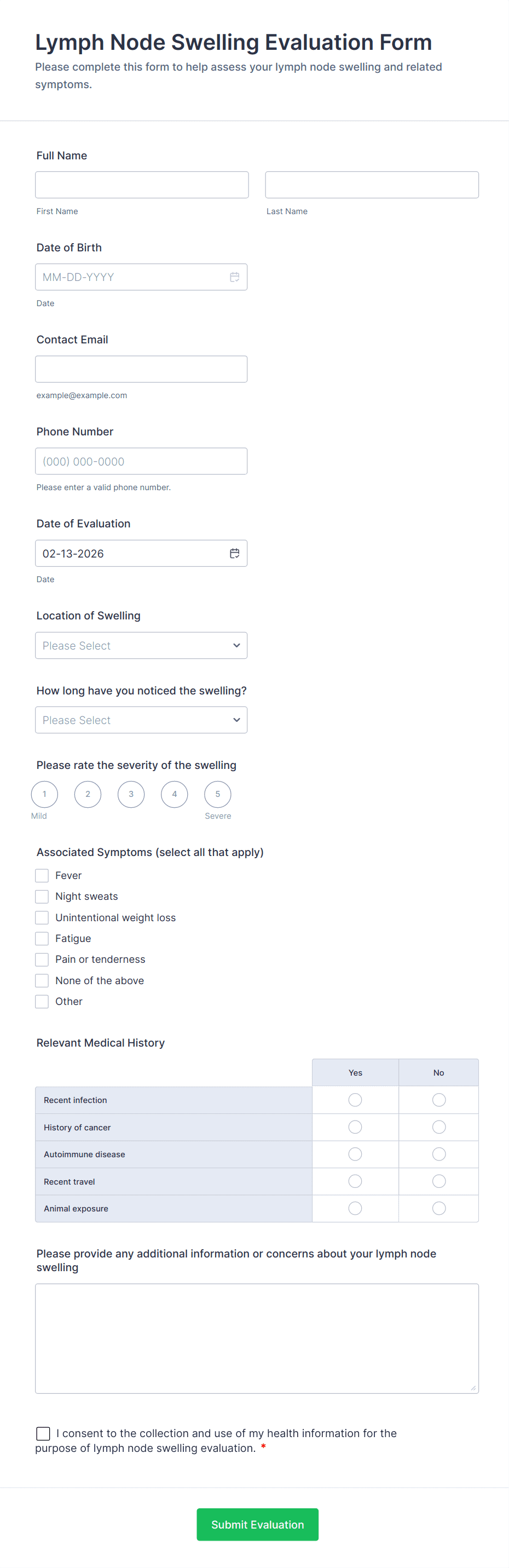This screenshot has height=1568, width=509.
Task: Open the Date of Evaluation calendar icon
Action: (x=234, y=553)
